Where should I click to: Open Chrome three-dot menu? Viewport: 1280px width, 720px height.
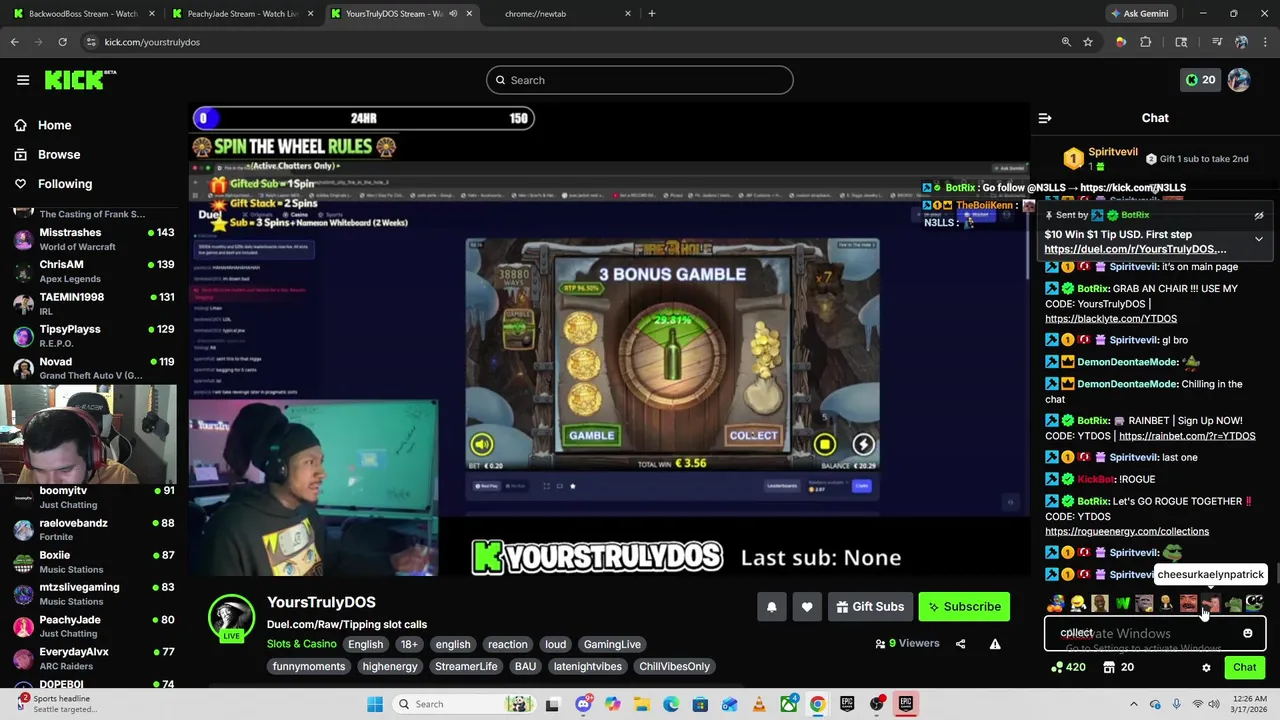1265,42
